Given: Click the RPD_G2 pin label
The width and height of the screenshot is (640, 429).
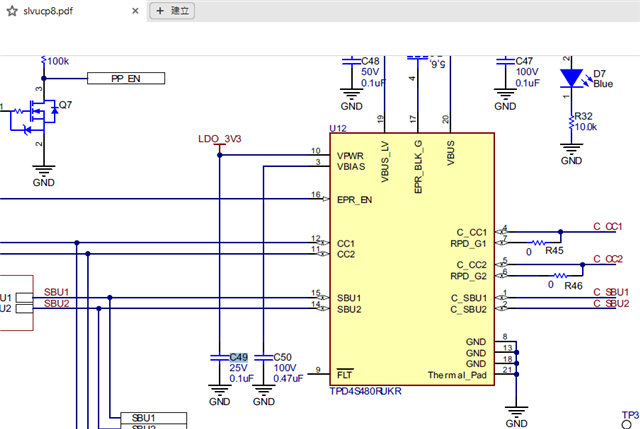Looking at the screenshot, I should click(468, 276).
